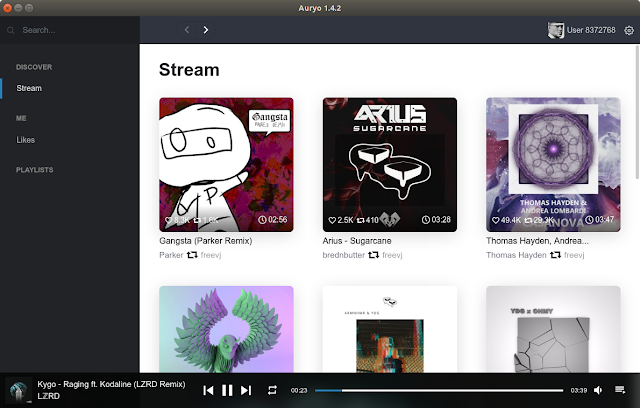640x408 pixels.
Task: Open Thomas Hayden artist link
Action: [x=516, y=255]
